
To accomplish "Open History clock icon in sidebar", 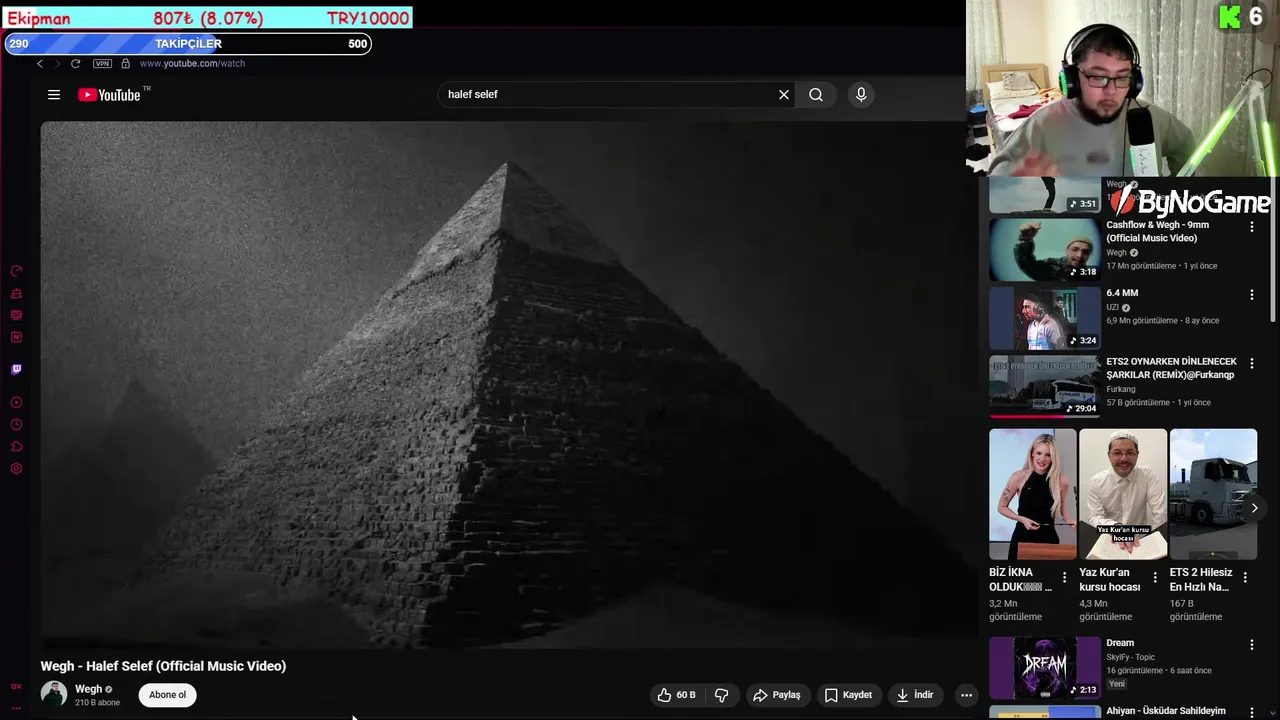I will tap(16, 424).
